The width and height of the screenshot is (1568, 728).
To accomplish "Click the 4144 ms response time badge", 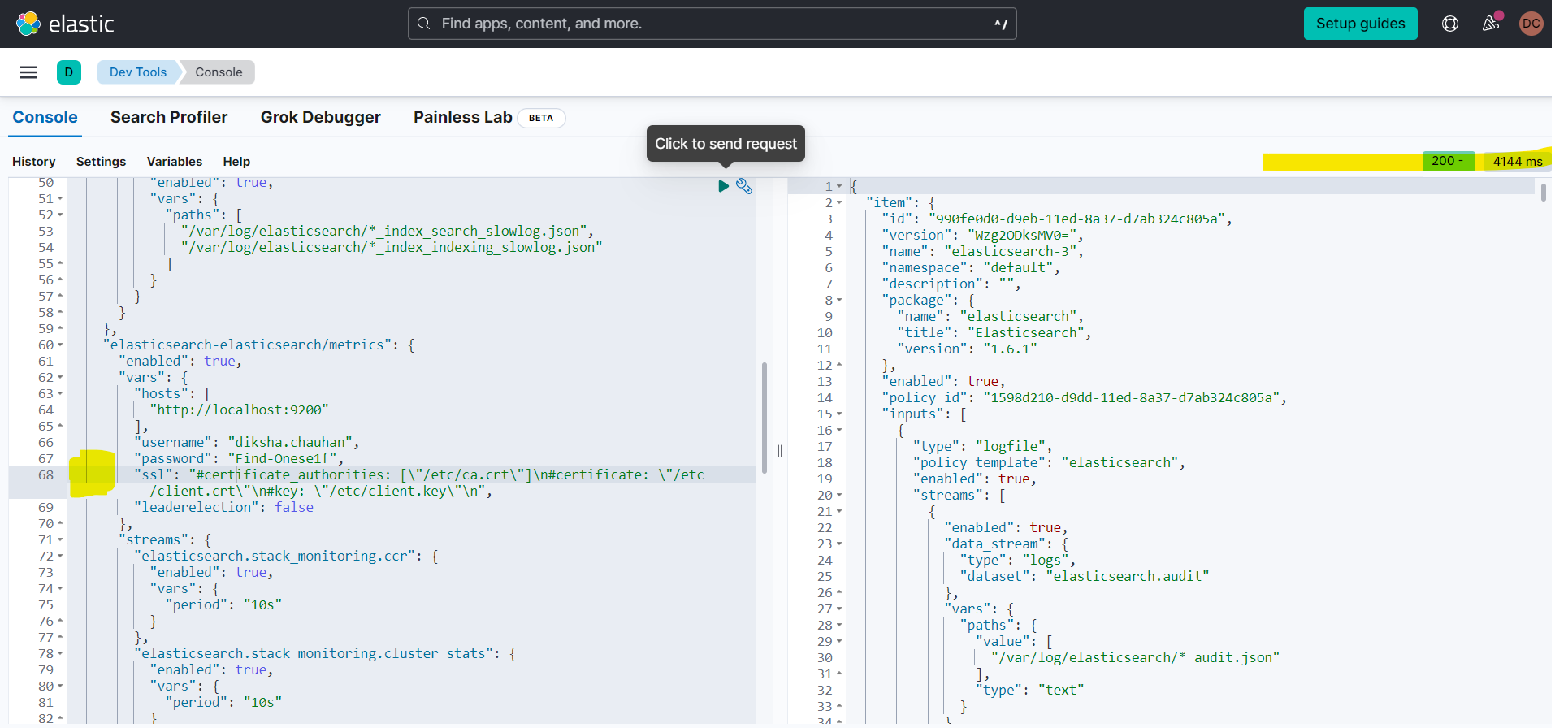I will (x=1517, y=161).
